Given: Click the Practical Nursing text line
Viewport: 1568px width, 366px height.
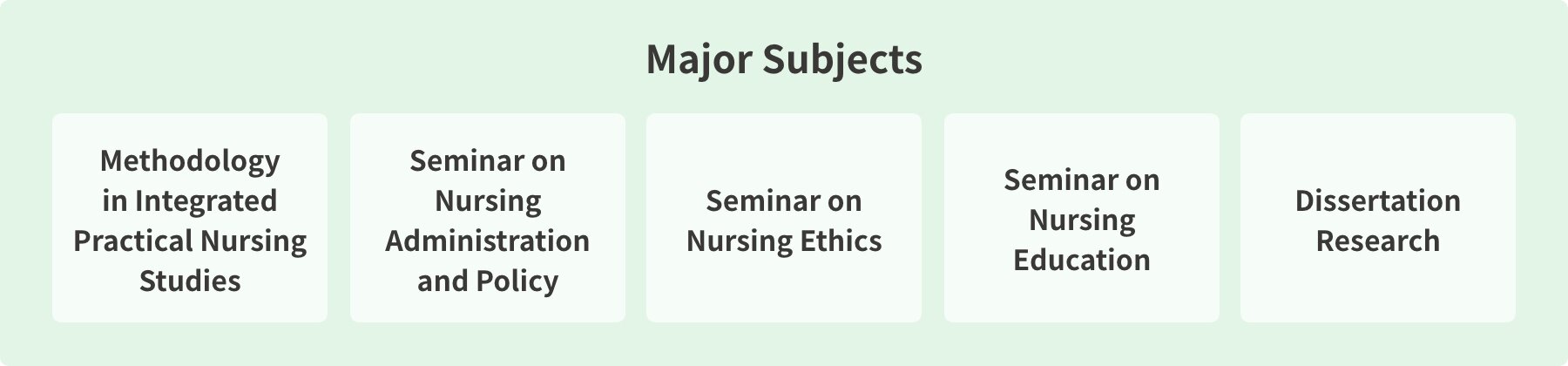Looking at the screenshot, I should pyautogui.click(x=190, y=241).
